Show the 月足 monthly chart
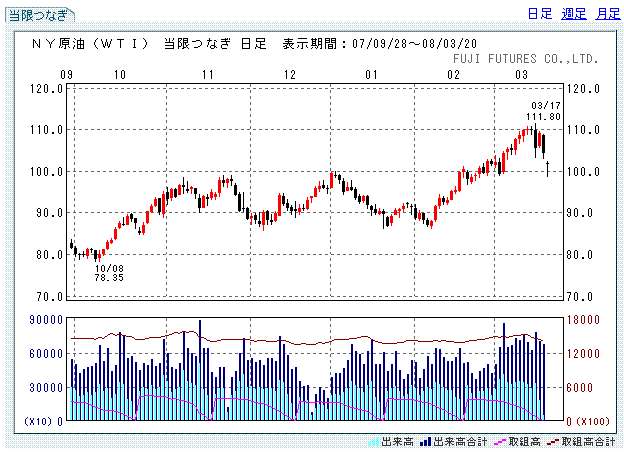 [607, 13]
